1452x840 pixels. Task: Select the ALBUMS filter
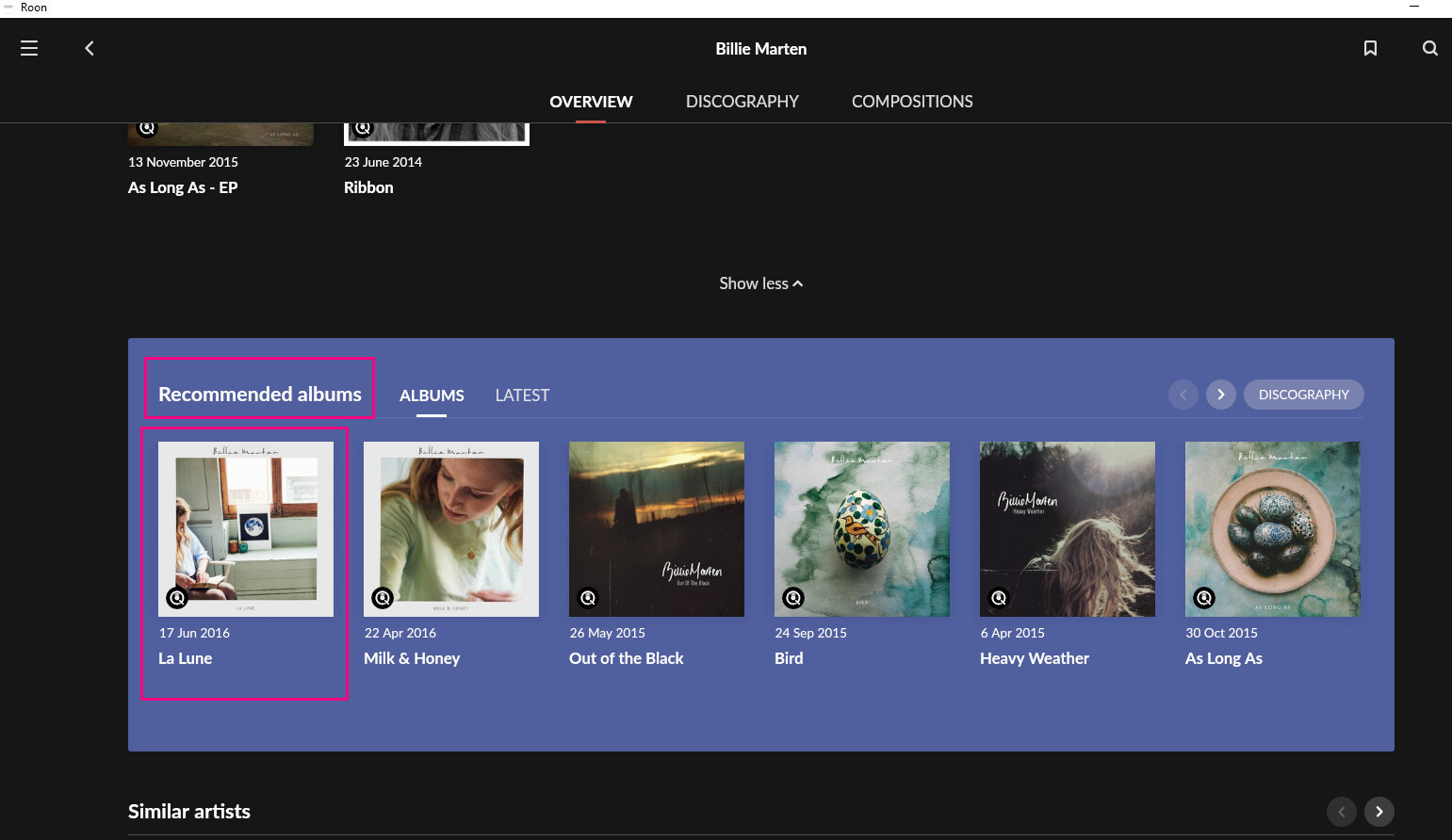click(x=432, y=395)
